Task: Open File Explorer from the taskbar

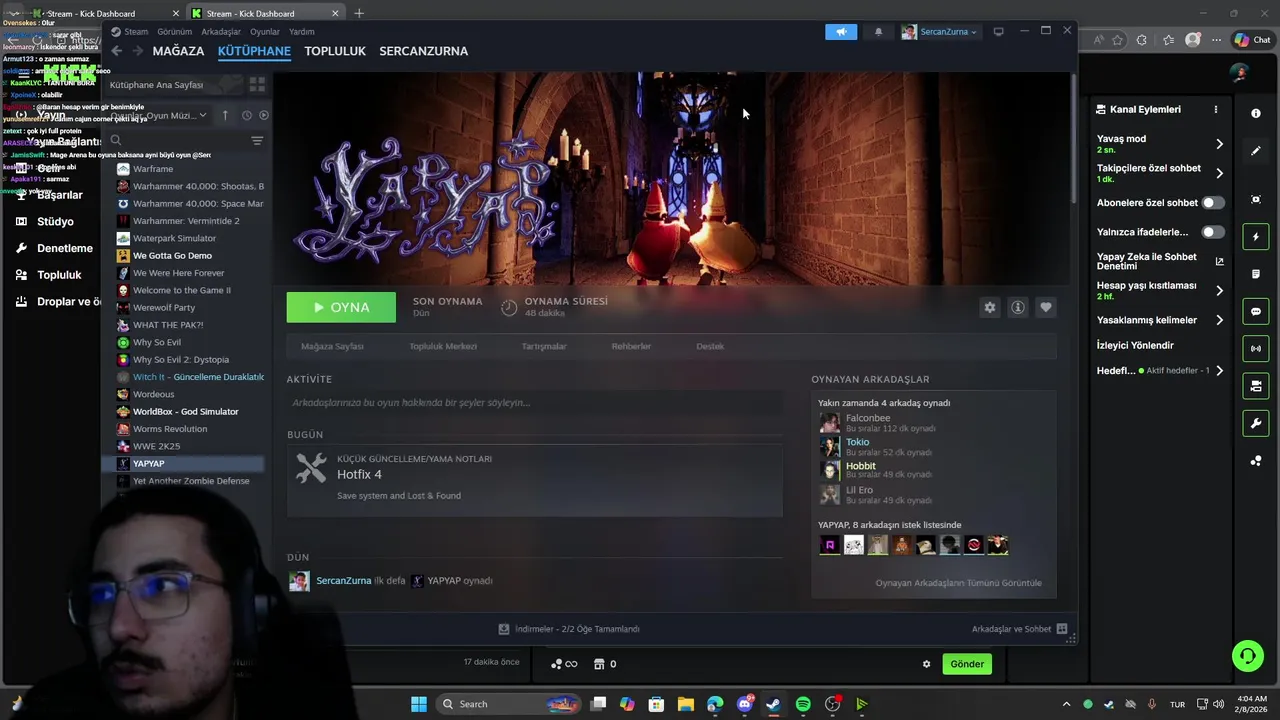Action: [686, 704]
